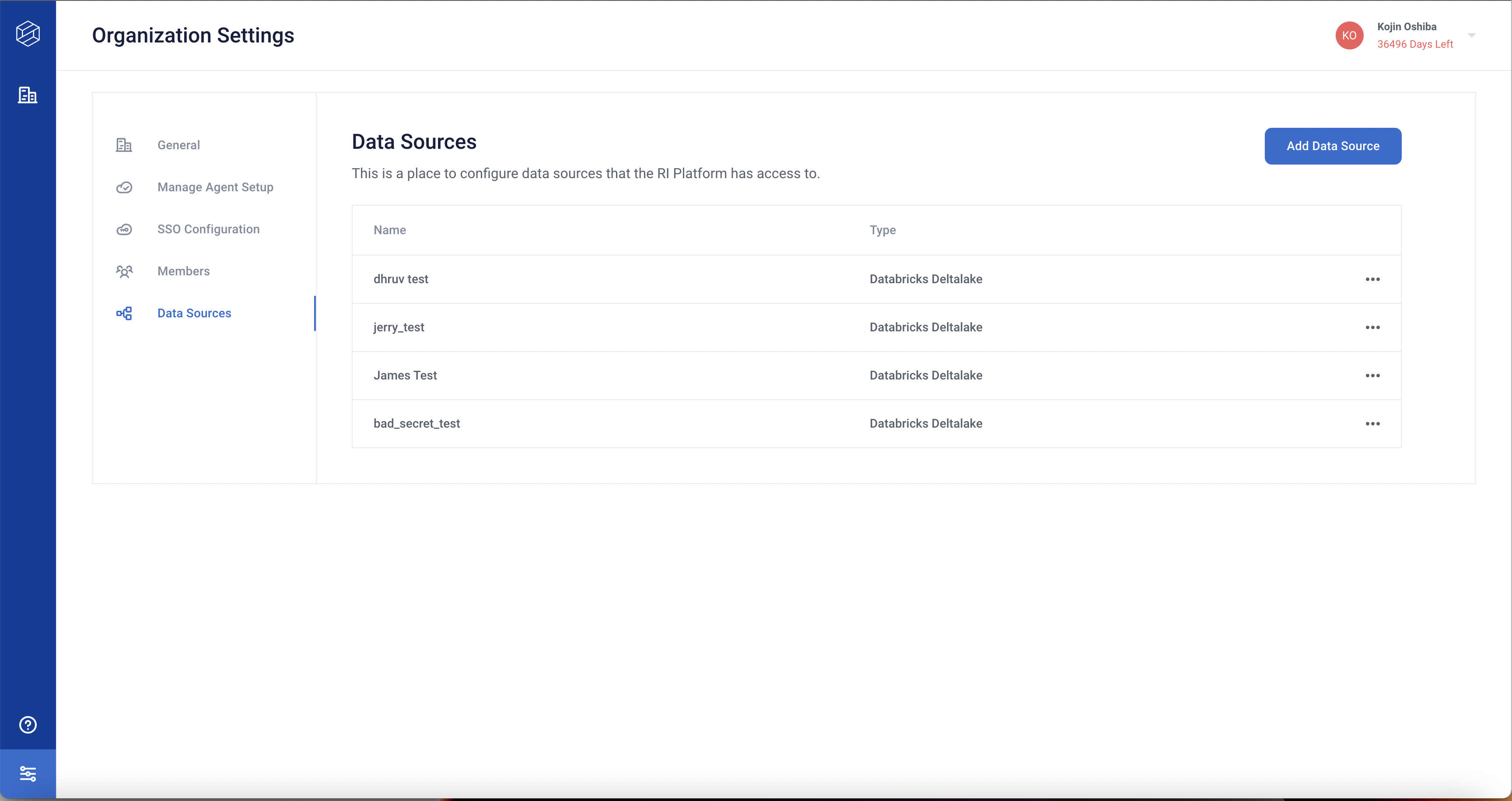Select the Data Sources menu item
Image resolution: width=1512 pixels, height=801 pixels.
[x=194, y=313]
